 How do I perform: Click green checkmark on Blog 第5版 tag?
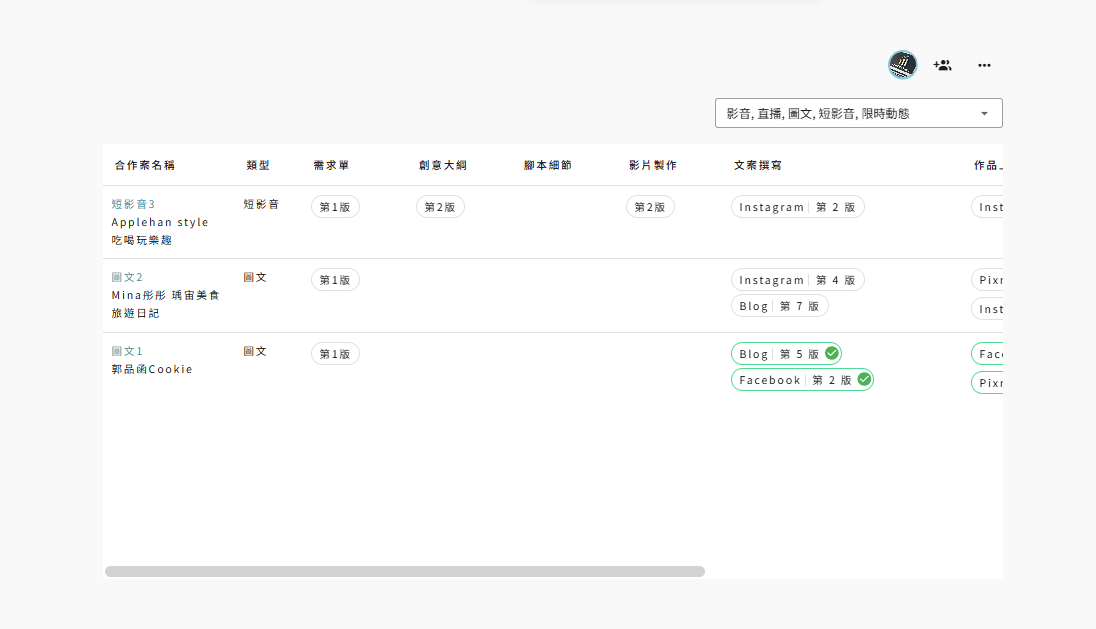click(831, 354)
